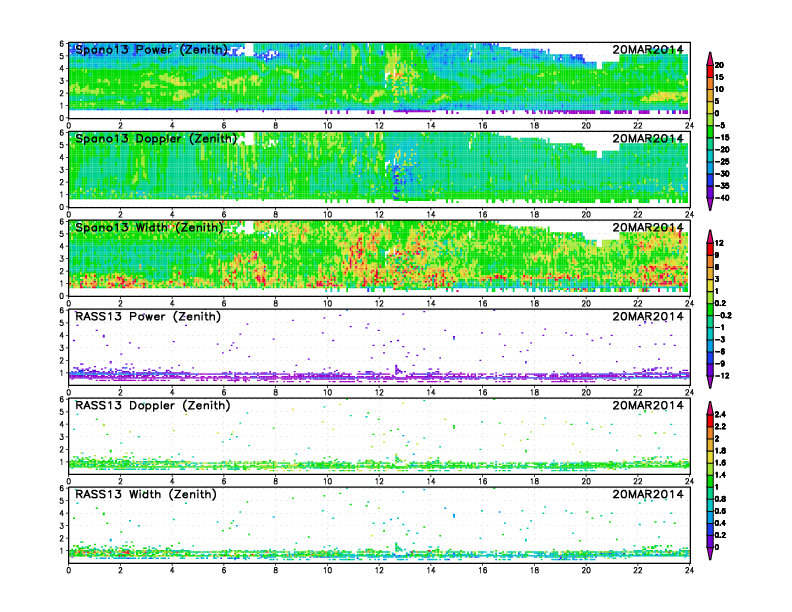792x612 pixels.
Task: Click the pink top arrow of the power colorbar
Action: click(710, 59)
